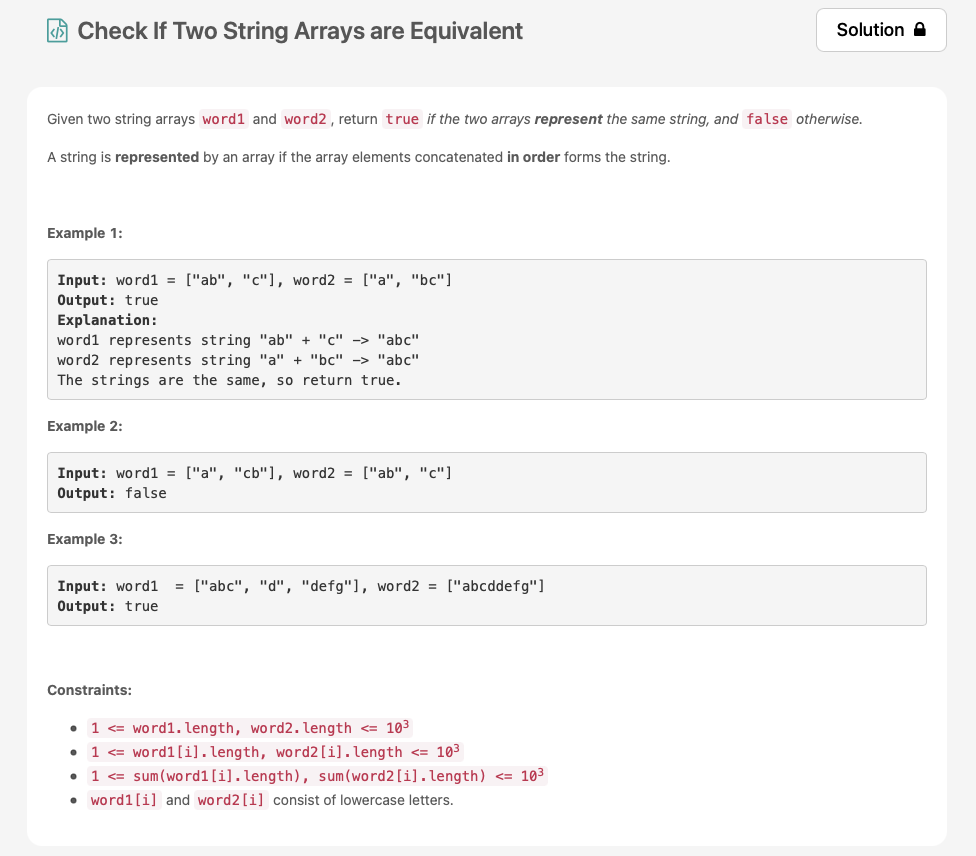Click the red false code badge
976x856 pixels.
coord(766,119)
